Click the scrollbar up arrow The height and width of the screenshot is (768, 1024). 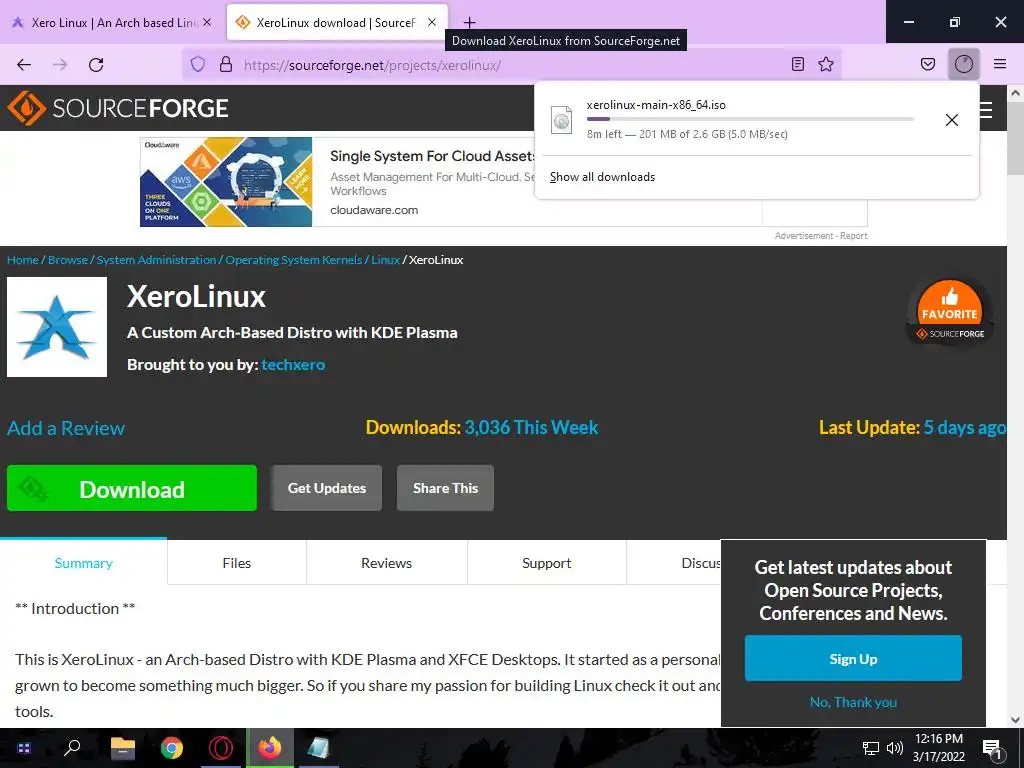[1016, 93]
